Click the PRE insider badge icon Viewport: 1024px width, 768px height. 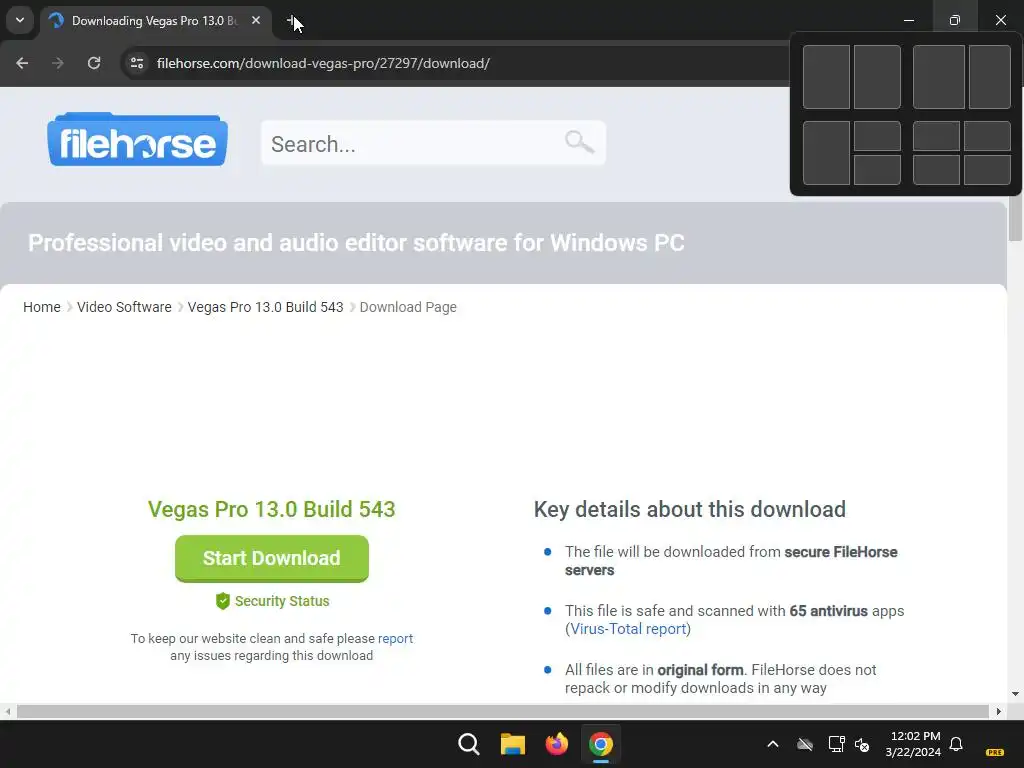click(995, 752)
